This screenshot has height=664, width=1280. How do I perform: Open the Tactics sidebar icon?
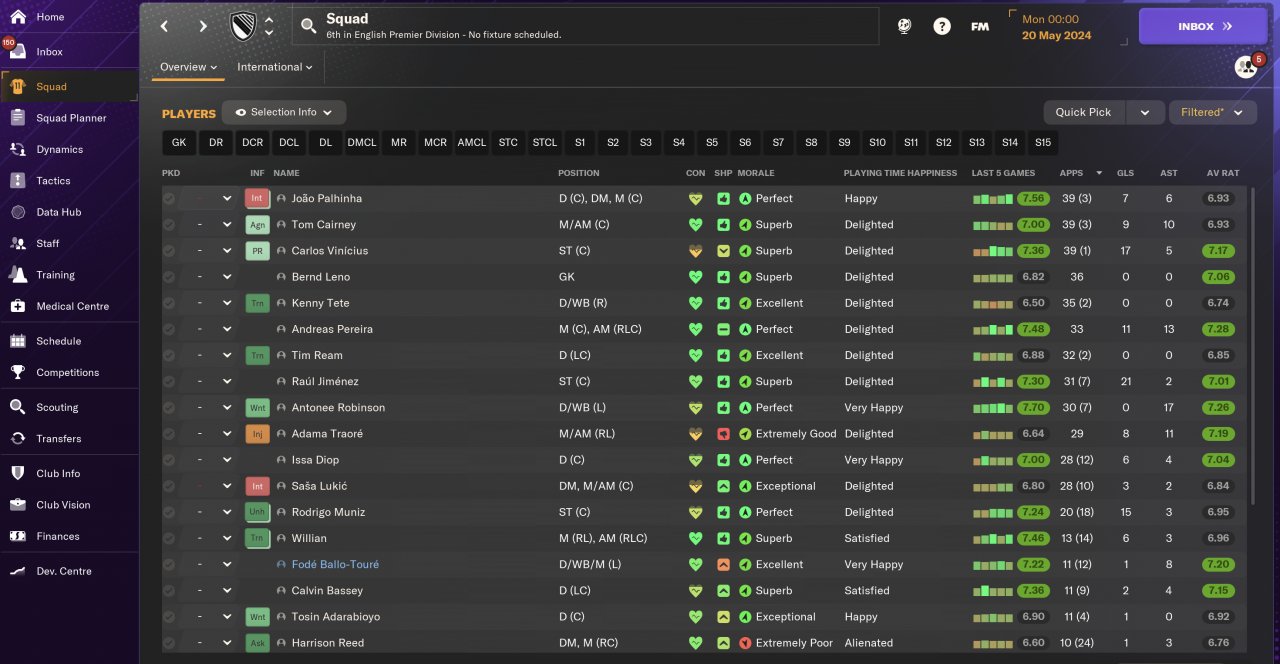[x=18, y=181]
